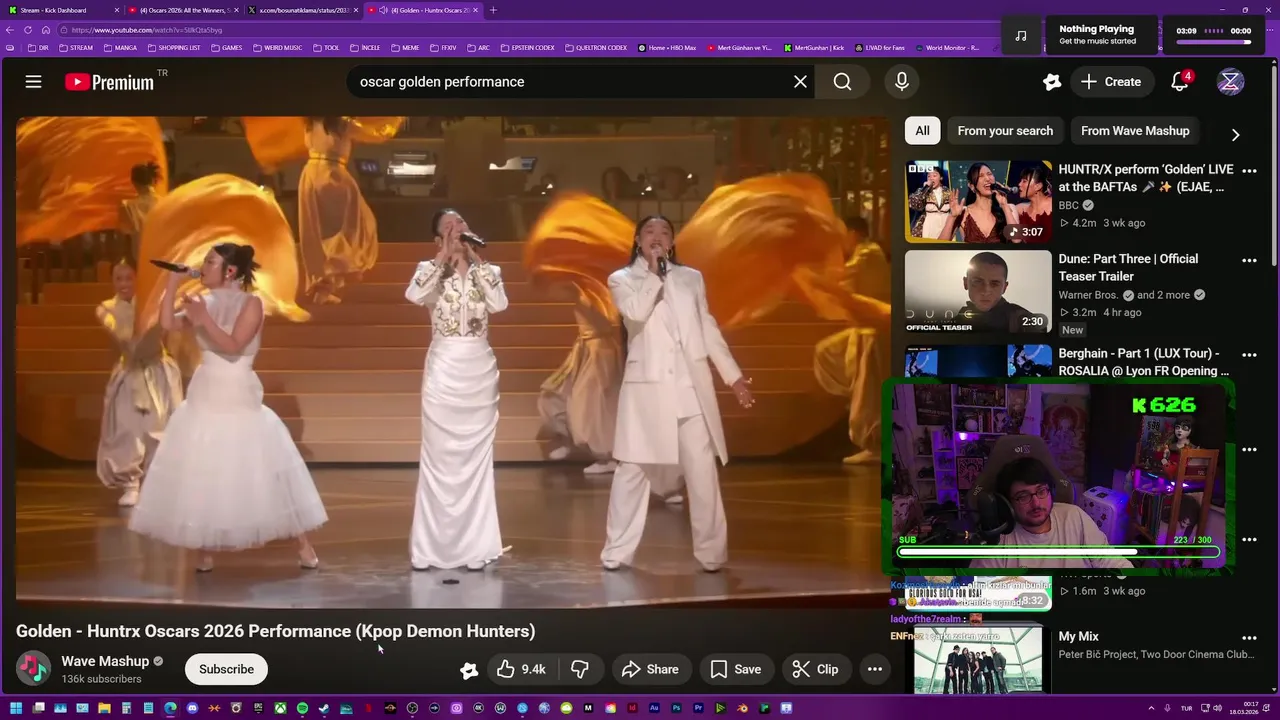Click music note icon in media widget
Image resolution: width=1280 pixels, height=720 pixels.
pos(1021,35)
